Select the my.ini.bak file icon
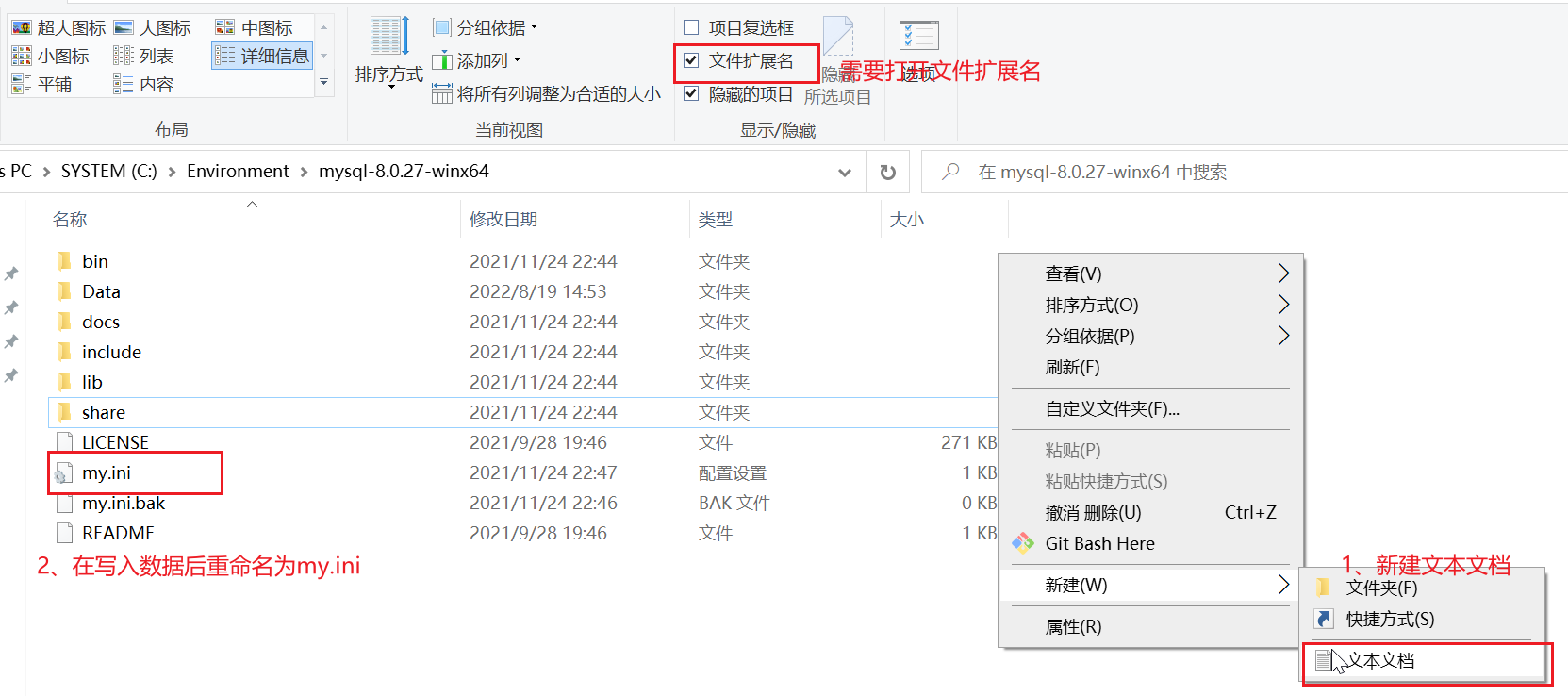The height and width of the screenshot is (696, 1568). coord(64,503)
